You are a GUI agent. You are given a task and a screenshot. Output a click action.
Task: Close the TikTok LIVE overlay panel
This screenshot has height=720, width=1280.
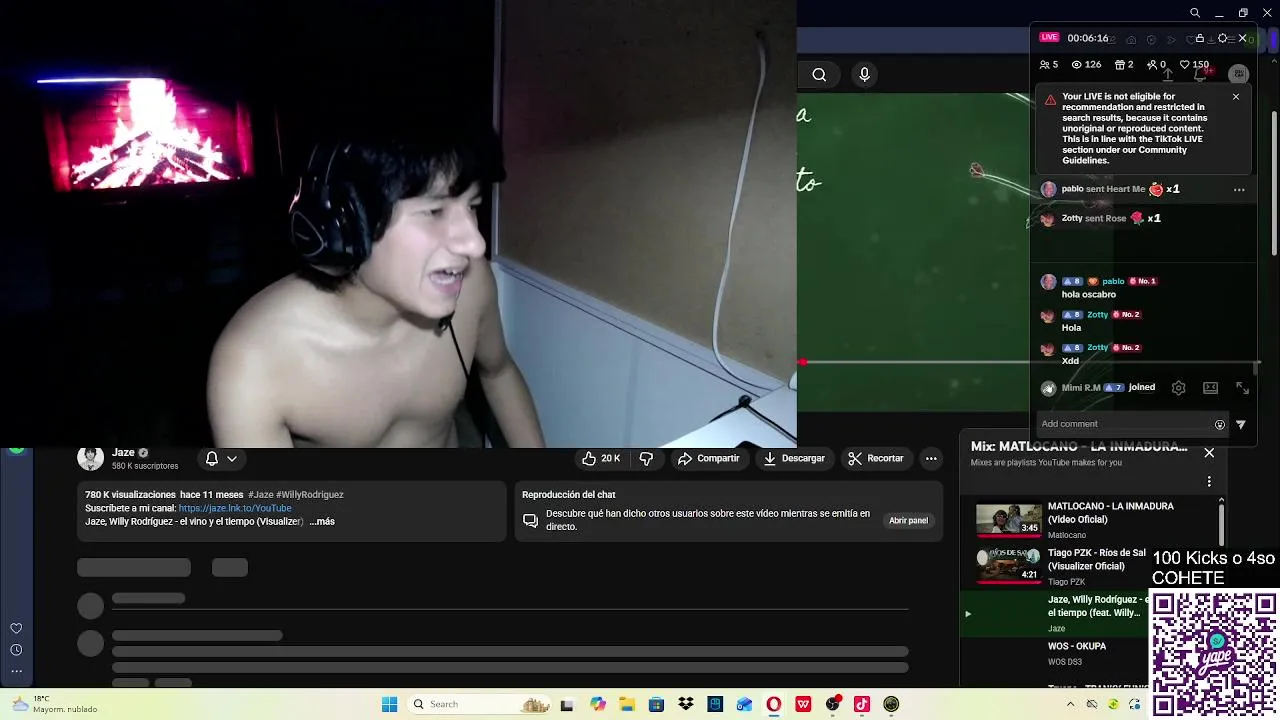[1242, 38]
